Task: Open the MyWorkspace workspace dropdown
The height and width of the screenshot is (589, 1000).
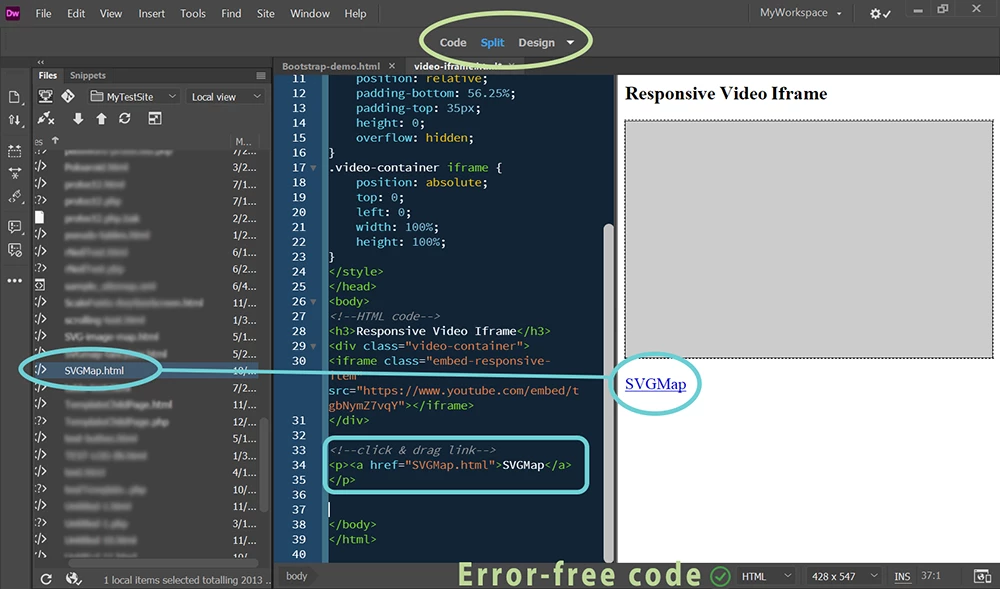Action: tap(801, 13)
